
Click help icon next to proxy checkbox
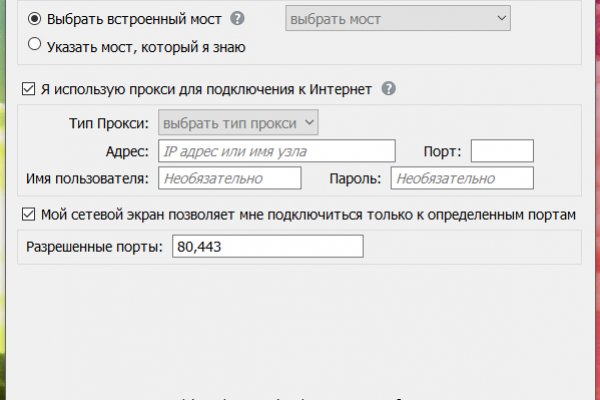[389, 89]
